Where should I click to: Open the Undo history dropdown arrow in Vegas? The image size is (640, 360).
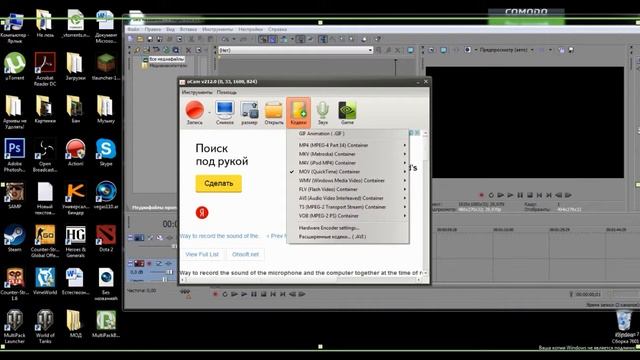tap(234, 39)
